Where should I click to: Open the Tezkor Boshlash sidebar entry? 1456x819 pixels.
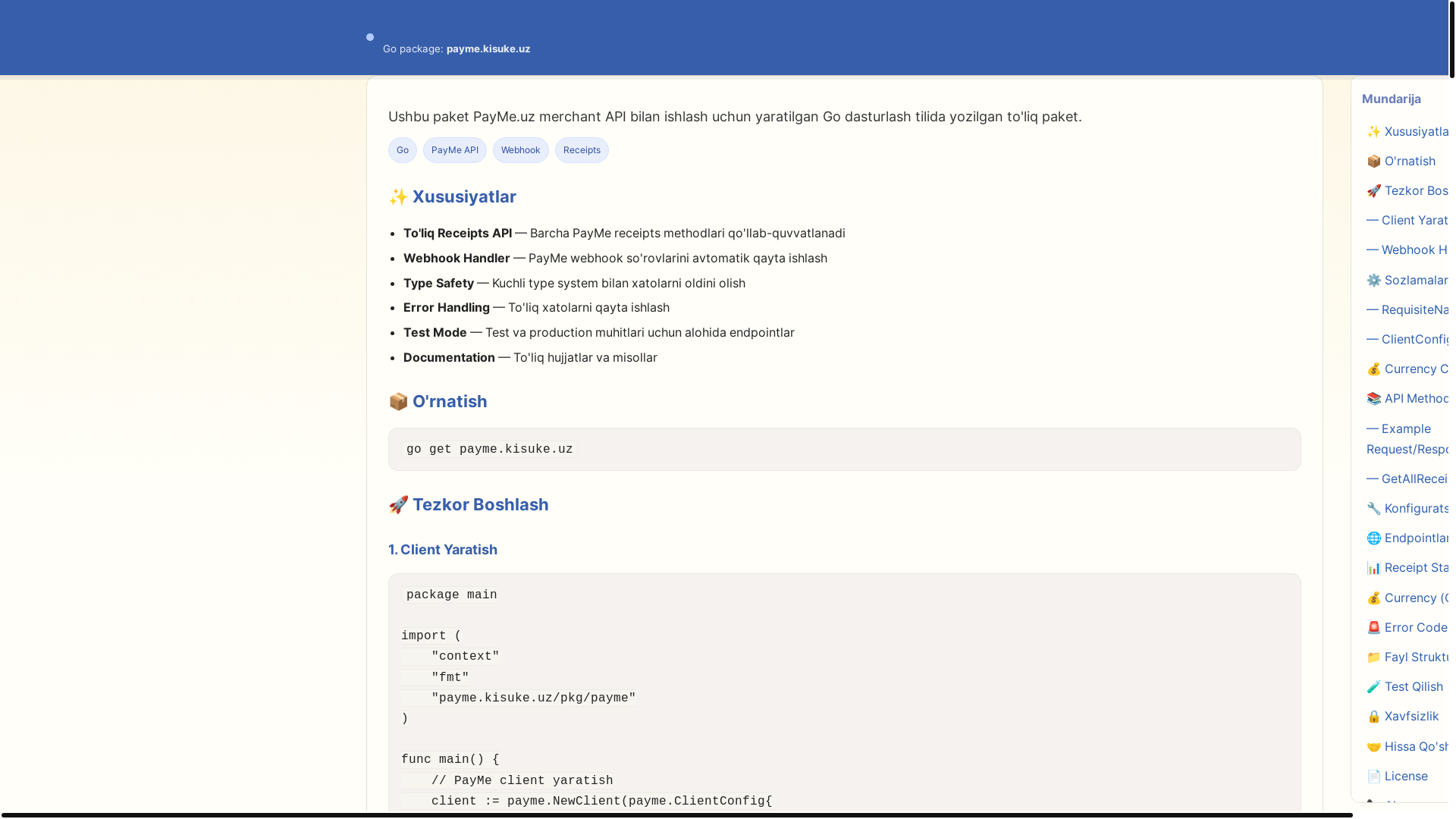click(1407, 190)
